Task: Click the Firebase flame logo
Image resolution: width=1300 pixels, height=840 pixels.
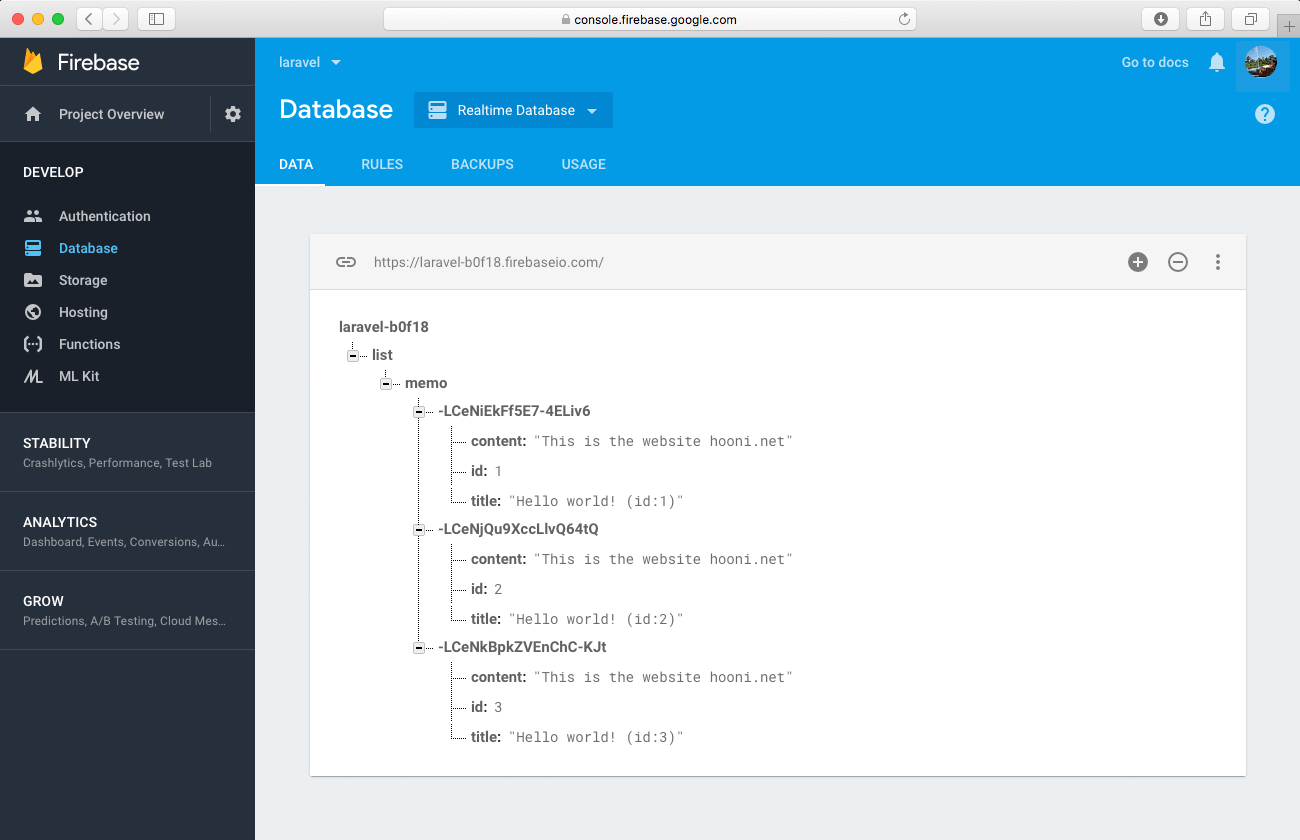Action: pos(33,62)
